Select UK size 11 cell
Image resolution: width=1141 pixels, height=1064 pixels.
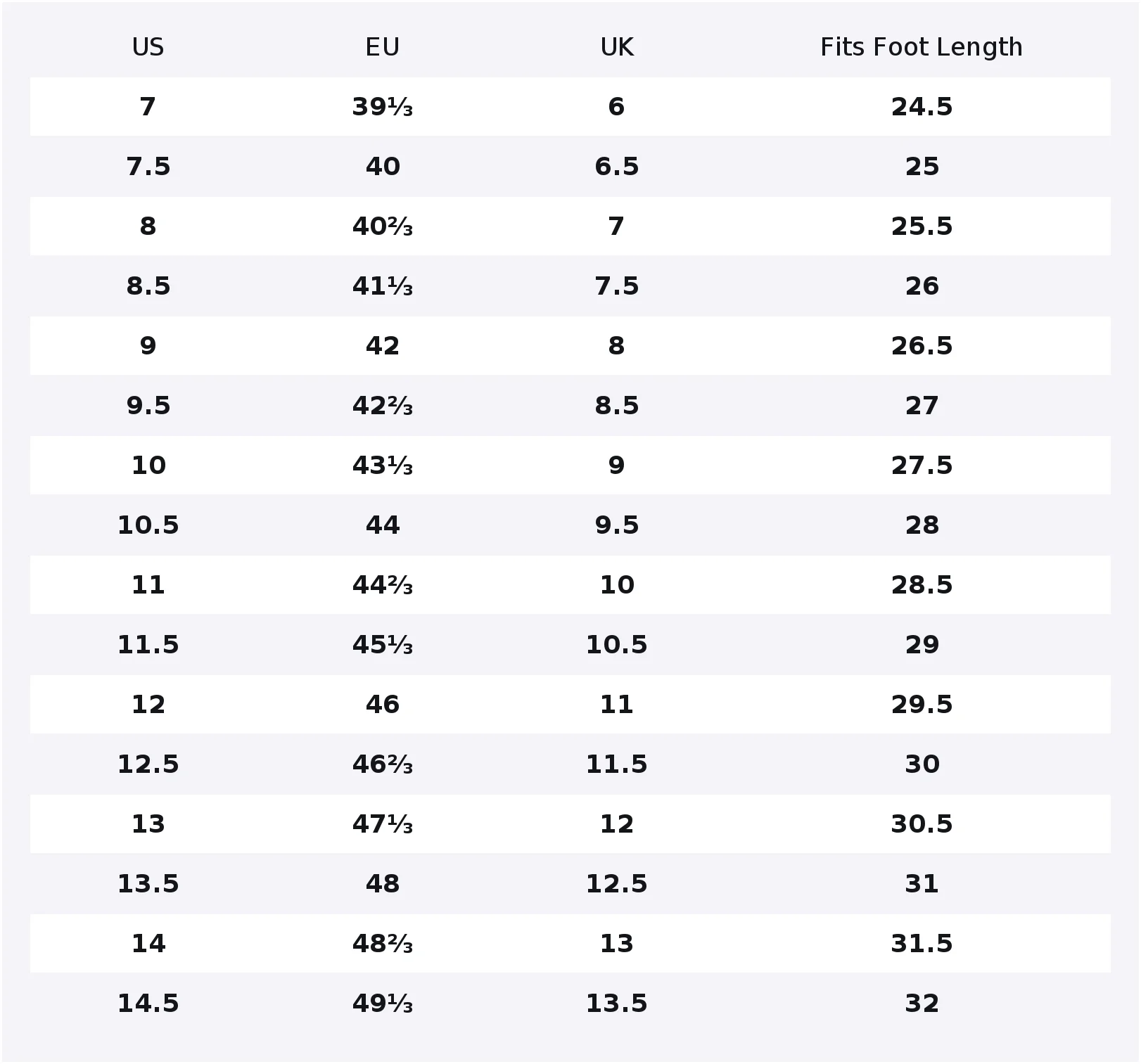[x=616, y=705]
